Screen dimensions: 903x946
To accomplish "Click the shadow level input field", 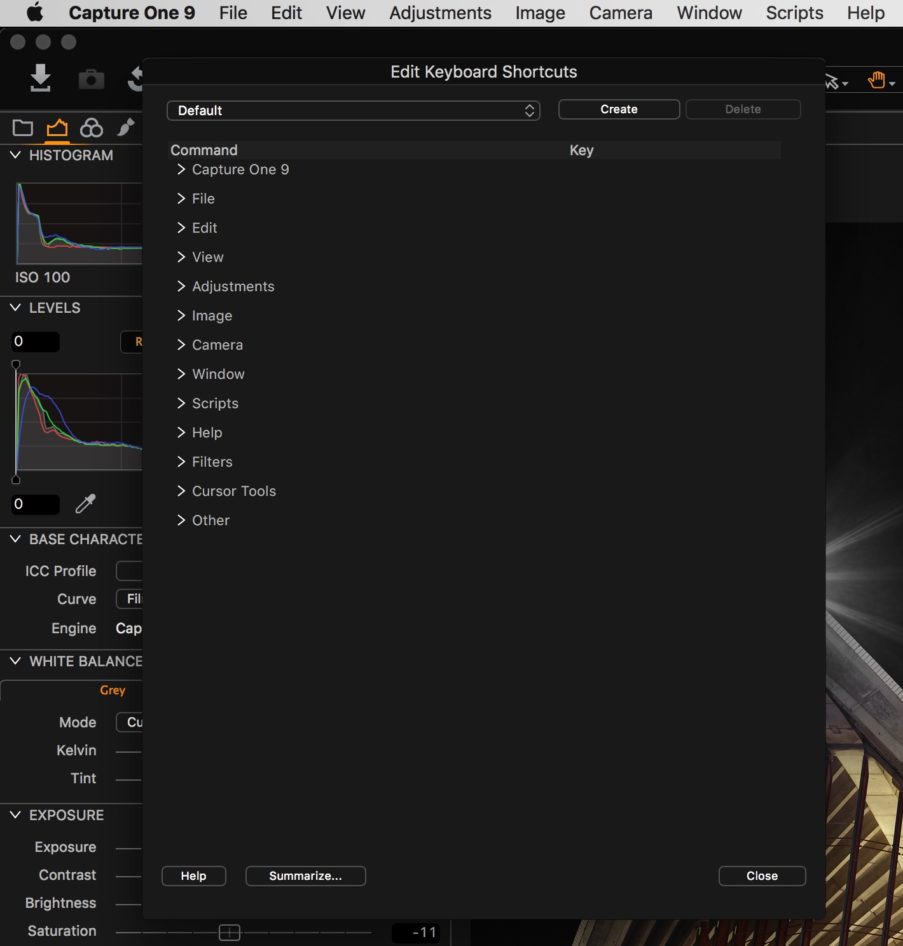I will coord(36,504).
